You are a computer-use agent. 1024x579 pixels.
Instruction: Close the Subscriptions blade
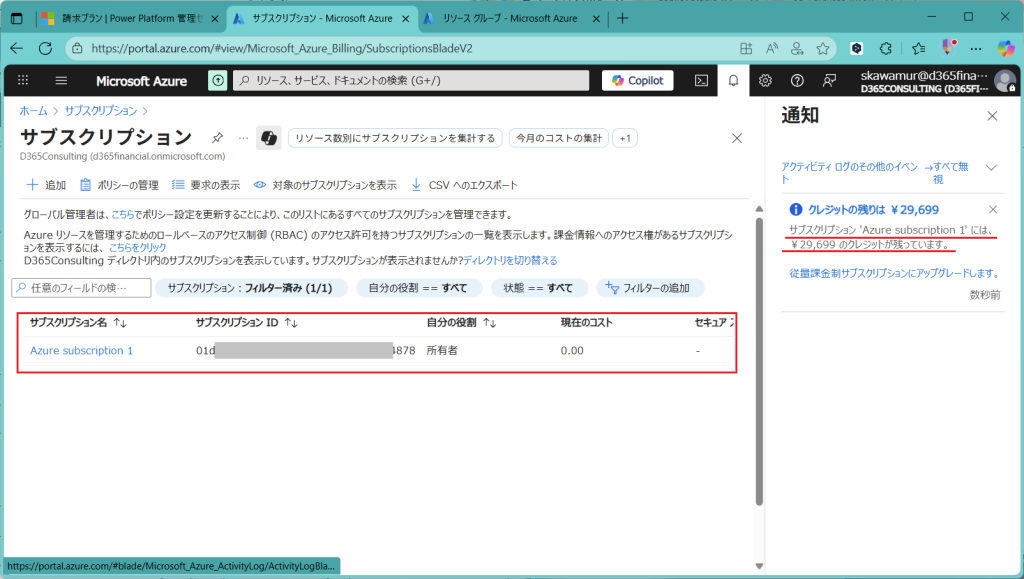click(x=737, y=138)
